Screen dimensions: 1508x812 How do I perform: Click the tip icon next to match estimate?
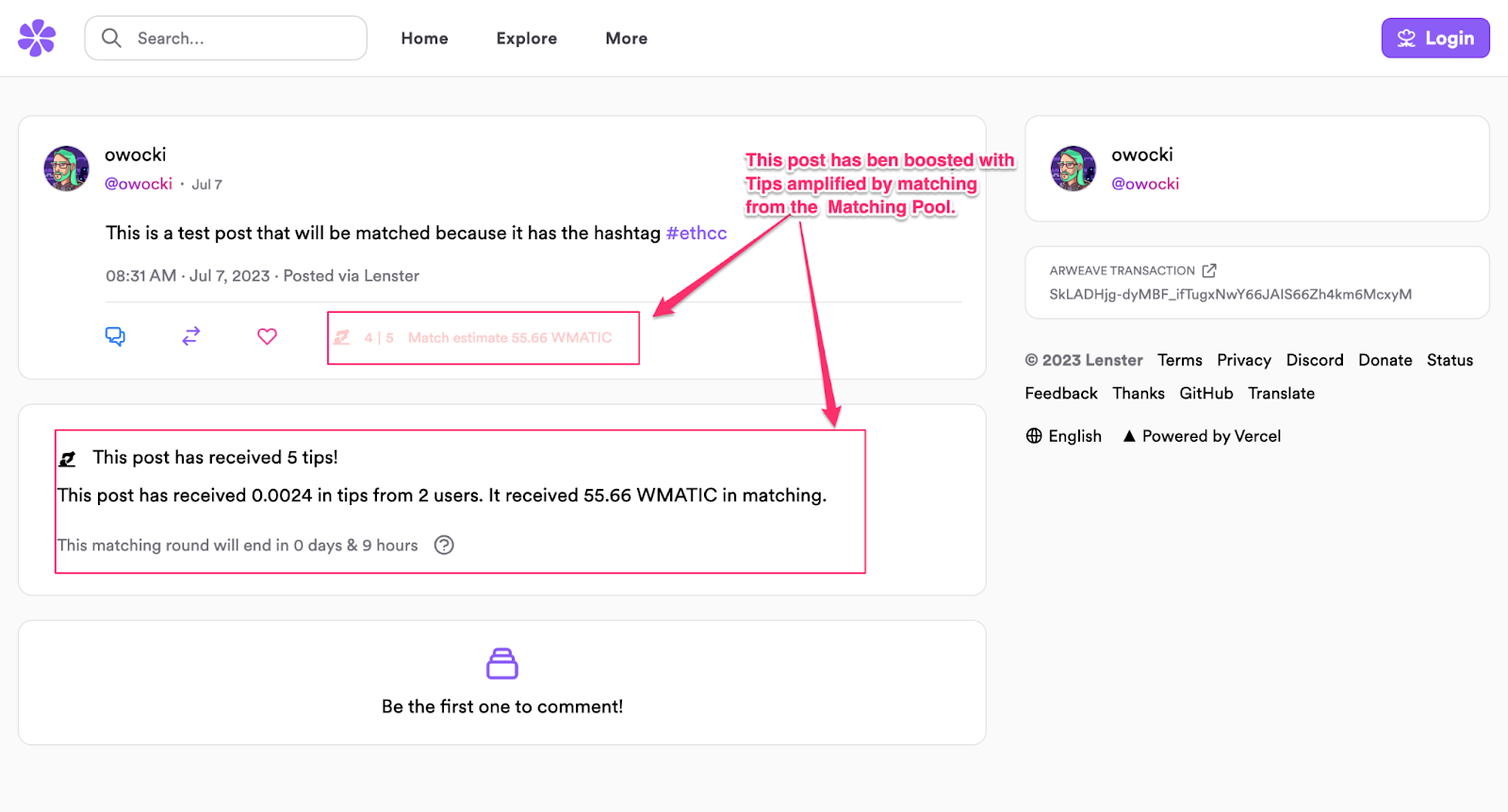[x=341, y=337]
